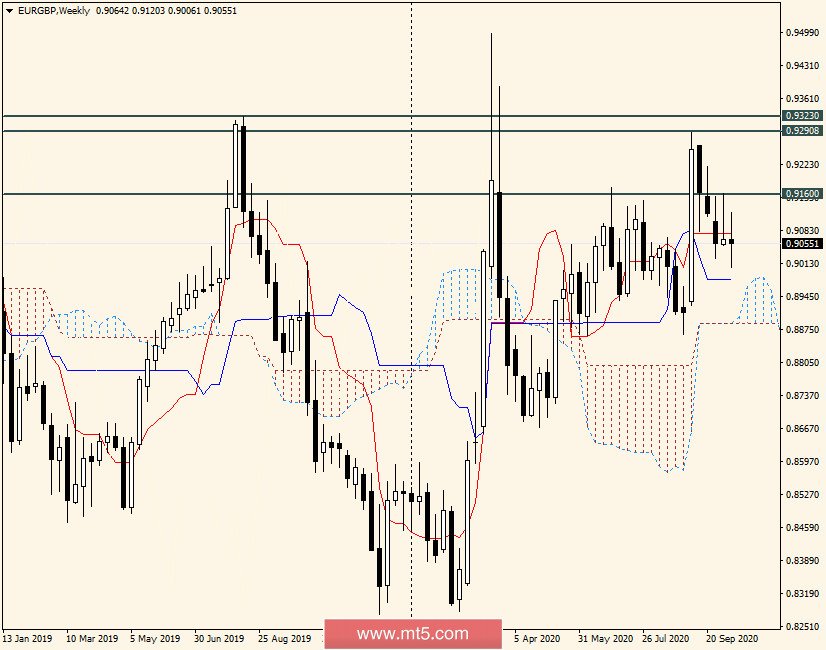The image size is (826, 650).
Task: Click the 0.93230 horizontal level price tag
Action: click(x=802, y=115)
